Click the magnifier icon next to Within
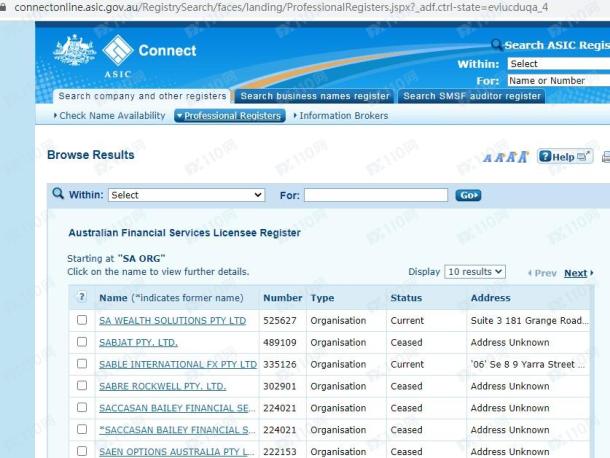The height and width of the screenshot is (458, 610). click(x=58, y=193)
